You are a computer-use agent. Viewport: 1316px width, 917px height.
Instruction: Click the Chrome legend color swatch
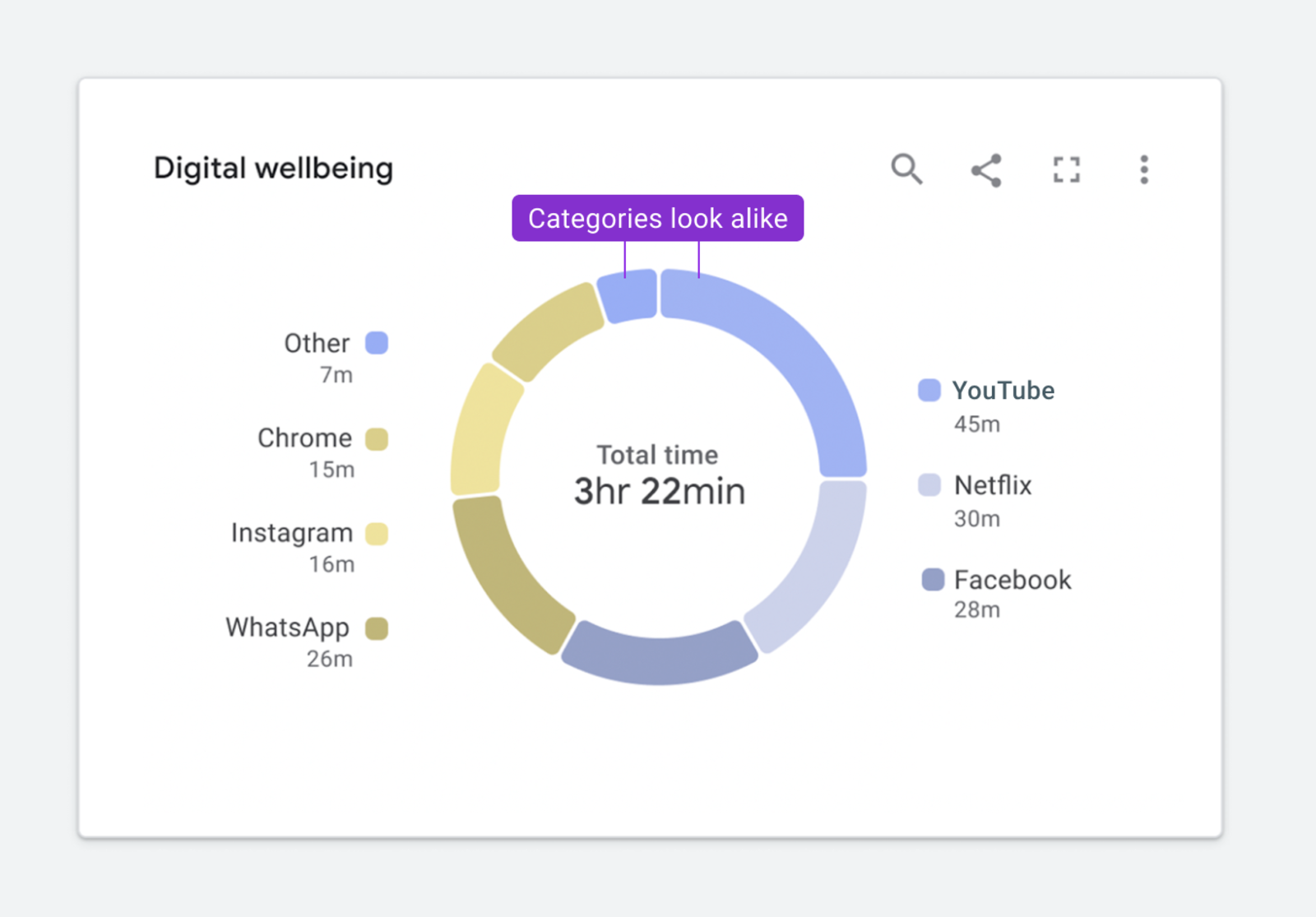click(377, 438)
